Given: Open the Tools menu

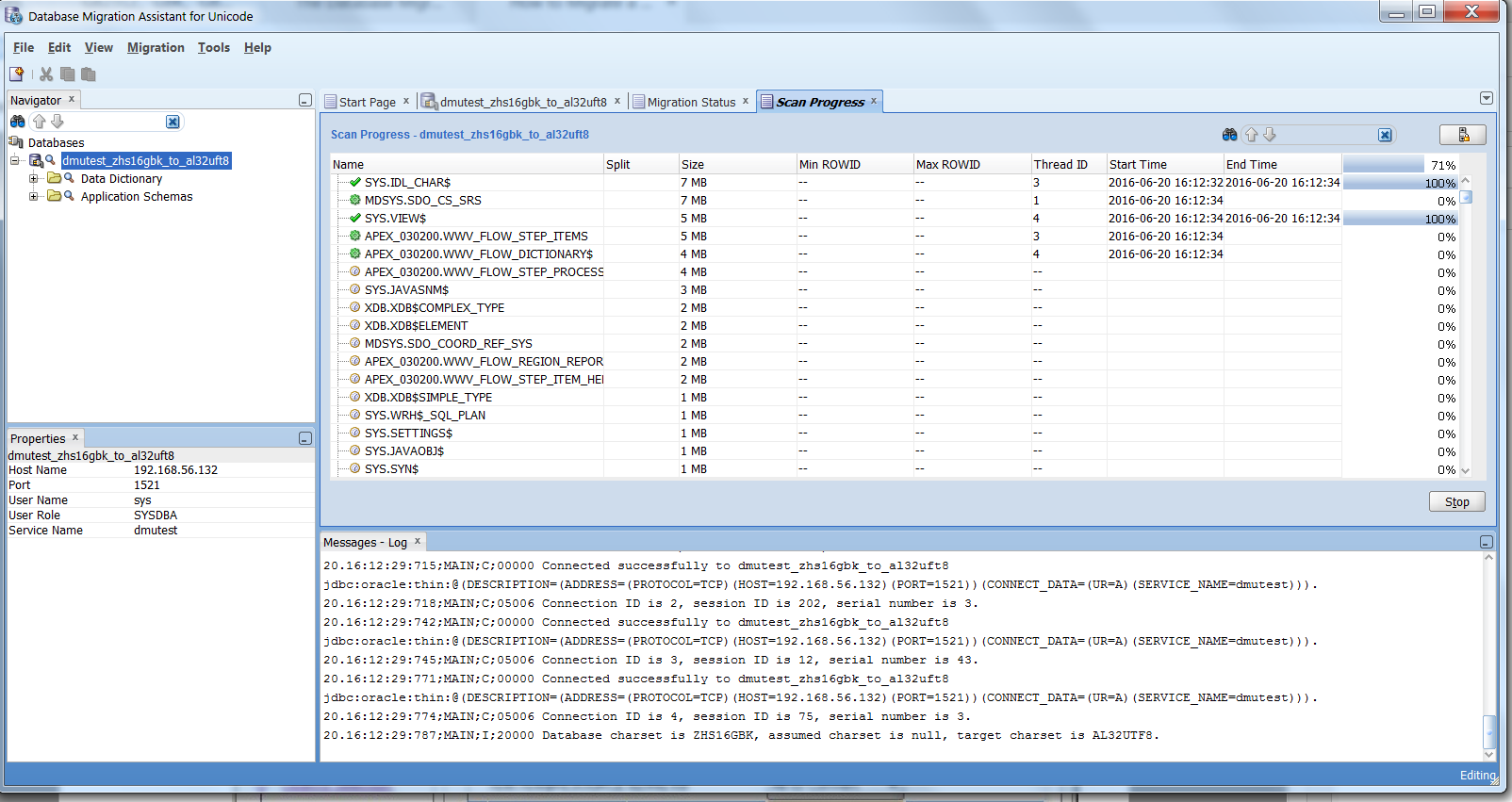Looking at the screenshot, I should pos(214,47).
